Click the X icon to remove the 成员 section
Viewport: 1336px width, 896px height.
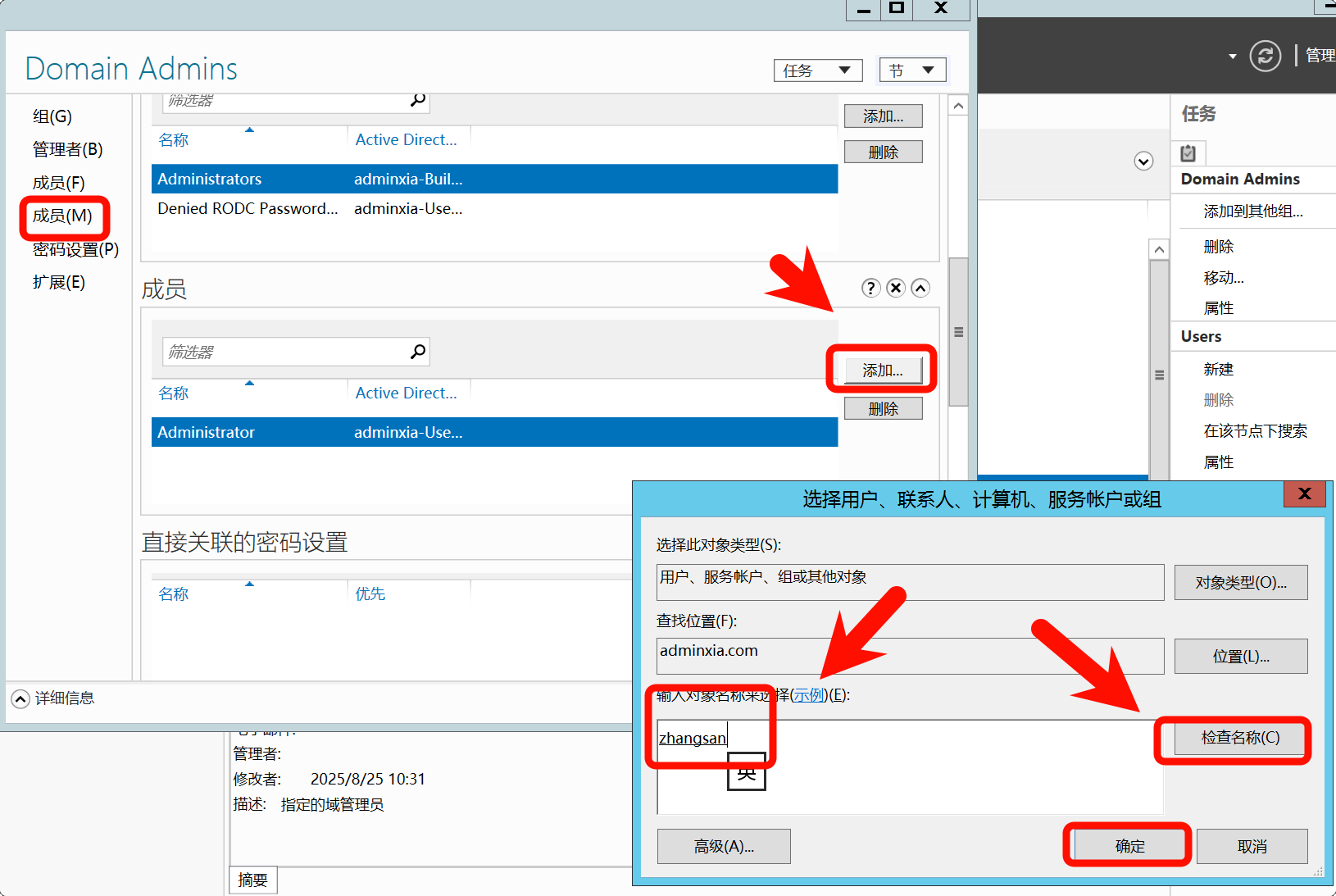[896, 288]
